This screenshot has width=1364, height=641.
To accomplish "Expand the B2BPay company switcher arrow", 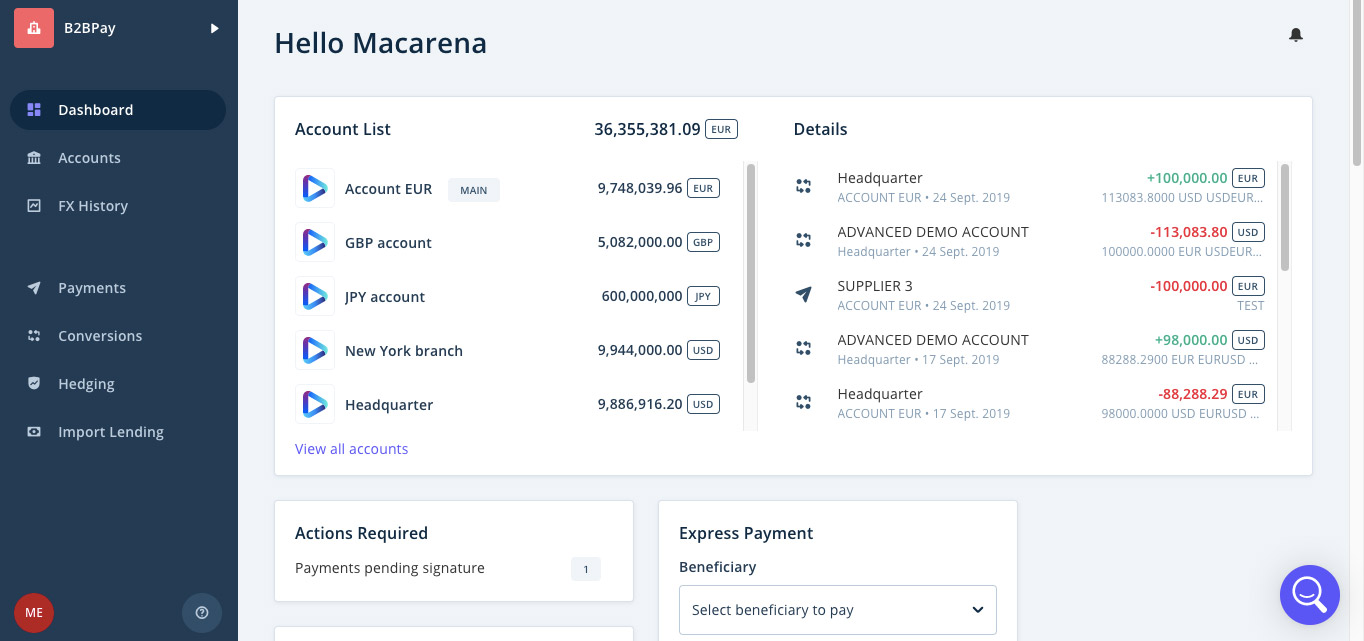I will coord(214,29).
